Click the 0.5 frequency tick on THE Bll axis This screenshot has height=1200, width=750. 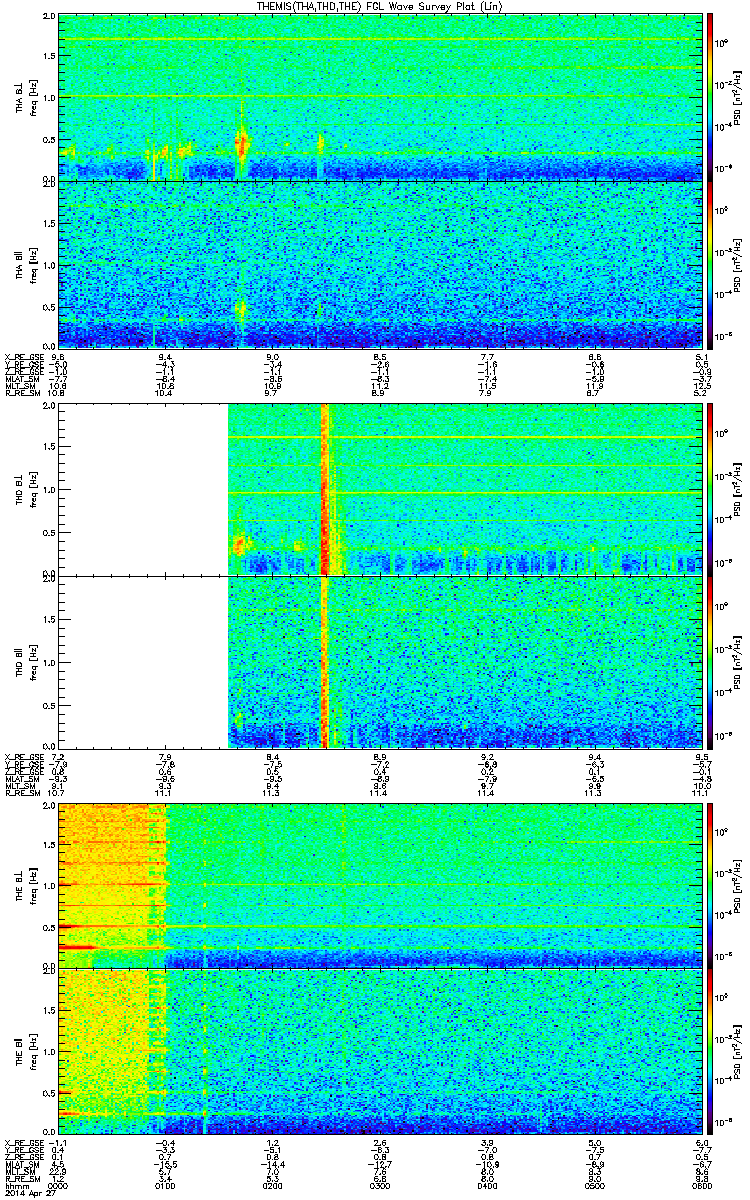(49, 1094)
